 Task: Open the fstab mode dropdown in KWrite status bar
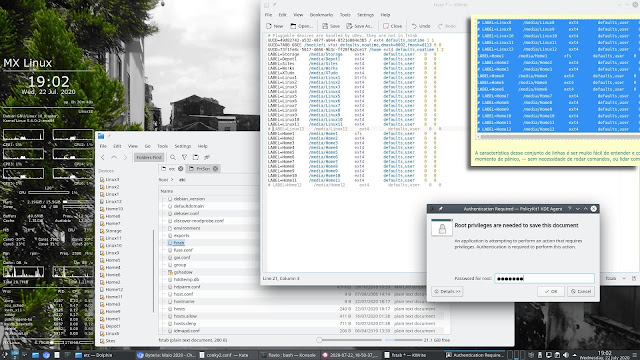click(x=616, y=278)
